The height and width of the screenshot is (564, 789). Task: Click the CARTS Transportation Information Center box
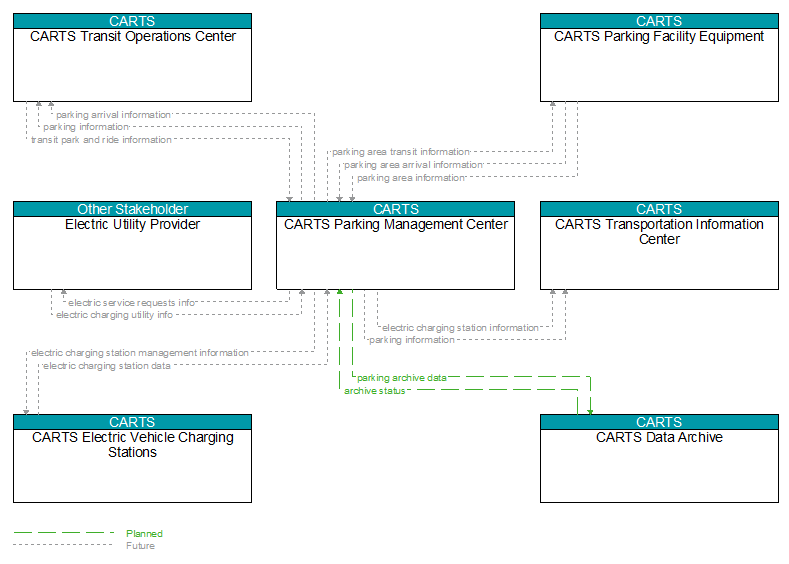[659, 246]
